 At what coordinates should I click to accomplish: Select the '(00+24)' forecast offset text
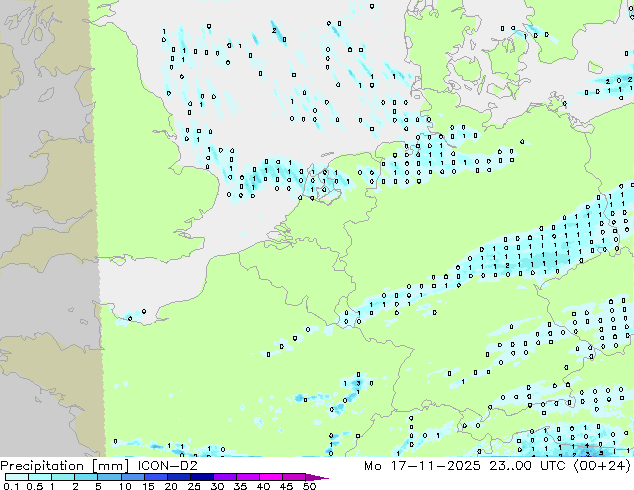pos(602,466)
